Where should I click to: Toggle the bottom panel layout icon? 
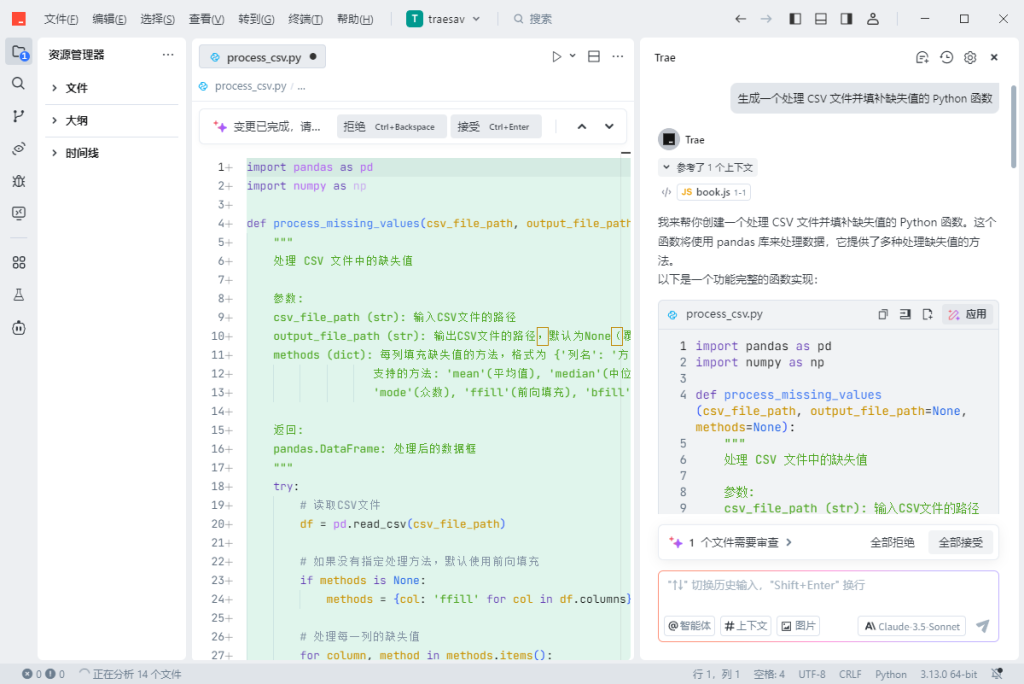[821, 19]
